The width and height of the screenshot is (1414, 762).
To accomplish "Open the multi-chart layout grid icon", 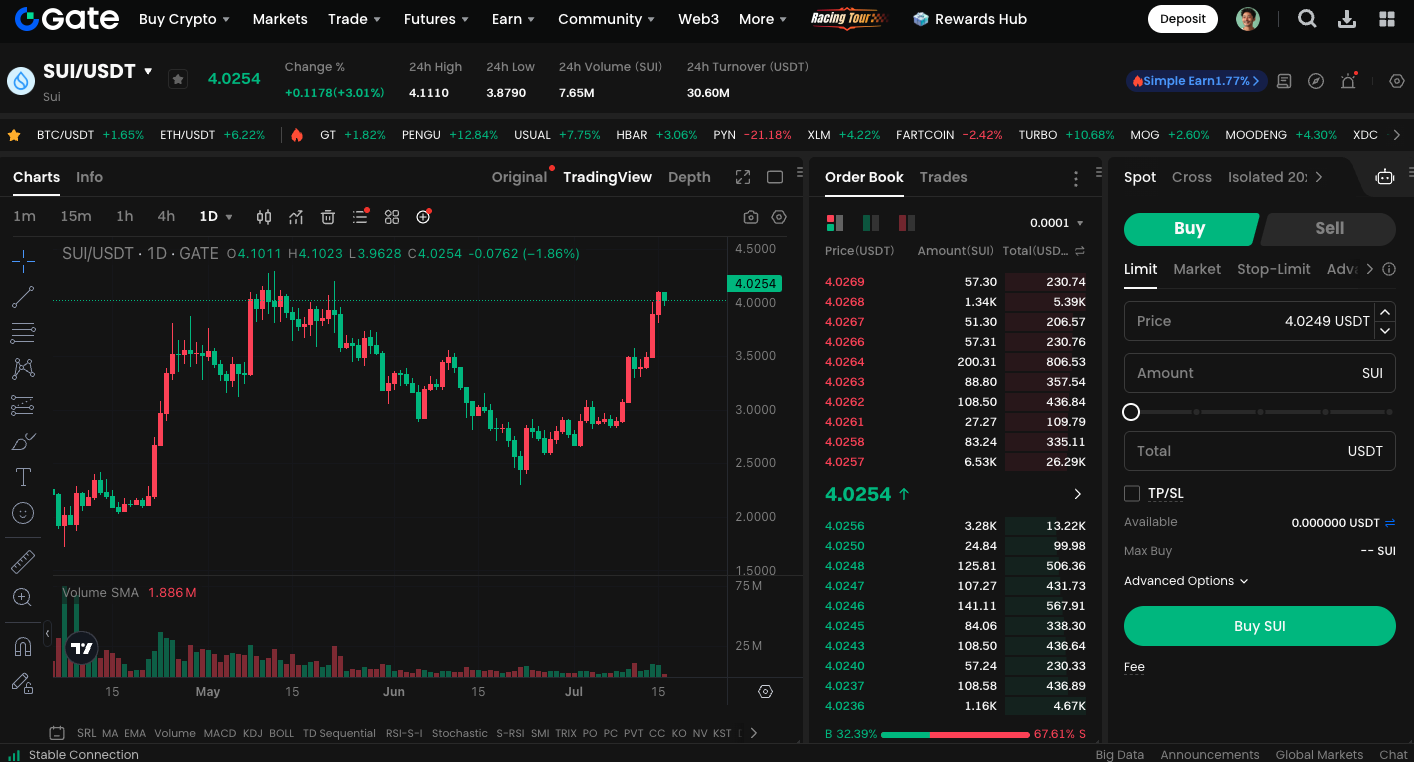I will pyautogui.click(x=392, y=217).
